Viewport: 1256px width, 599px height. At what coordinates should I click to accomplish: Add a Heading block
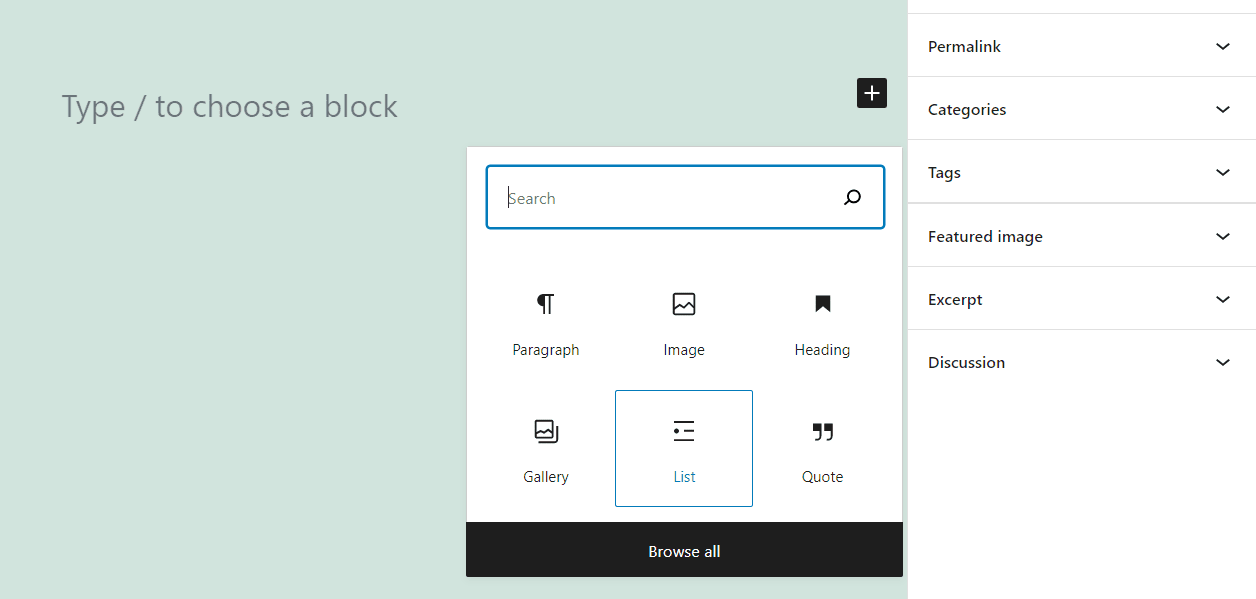tap(822, 322)
